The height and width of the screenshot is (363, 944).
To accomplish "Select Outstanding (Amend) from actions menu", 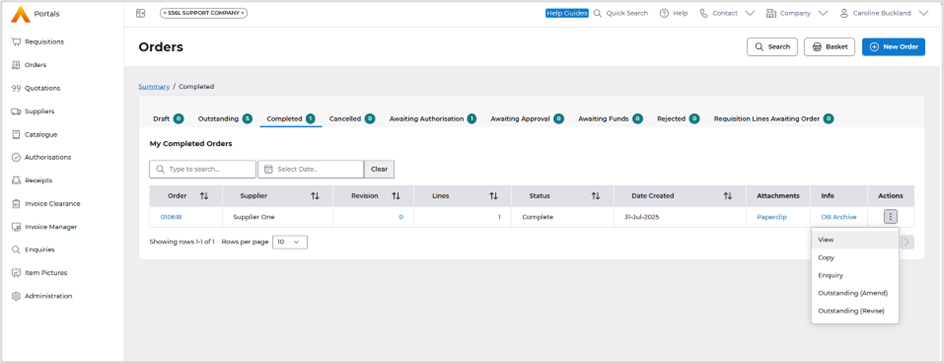I will click(x=852, y=293).
